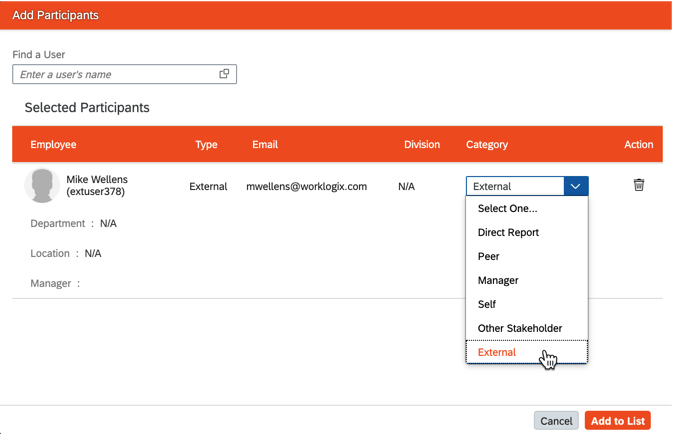Click Mike Wellens' avatar picture
This screenshot has width=673, height=434.
point(42,186)
